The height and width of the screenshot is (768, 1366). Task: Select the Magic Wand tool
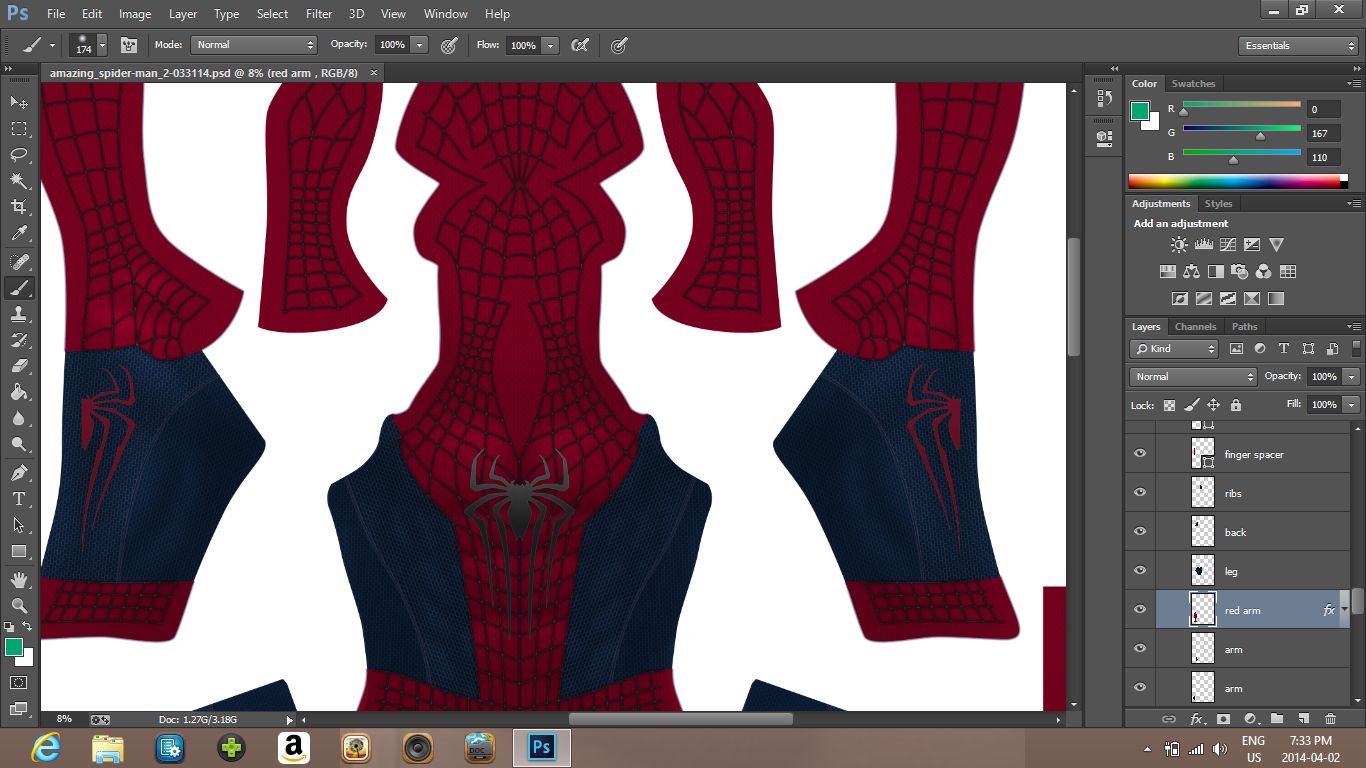point(19,180)
